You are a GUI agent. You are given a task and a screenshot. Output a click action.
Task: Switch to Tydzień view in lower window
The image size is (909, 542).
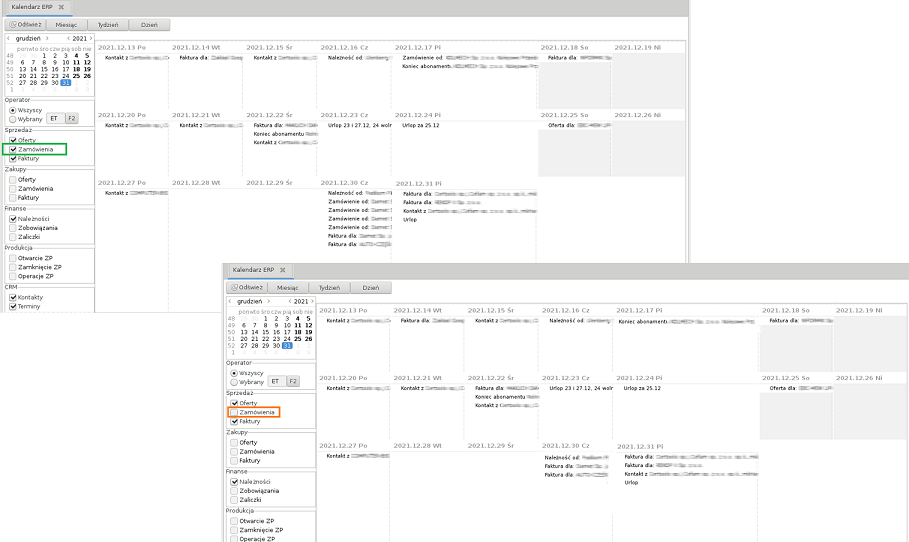[x=329, y=288]
